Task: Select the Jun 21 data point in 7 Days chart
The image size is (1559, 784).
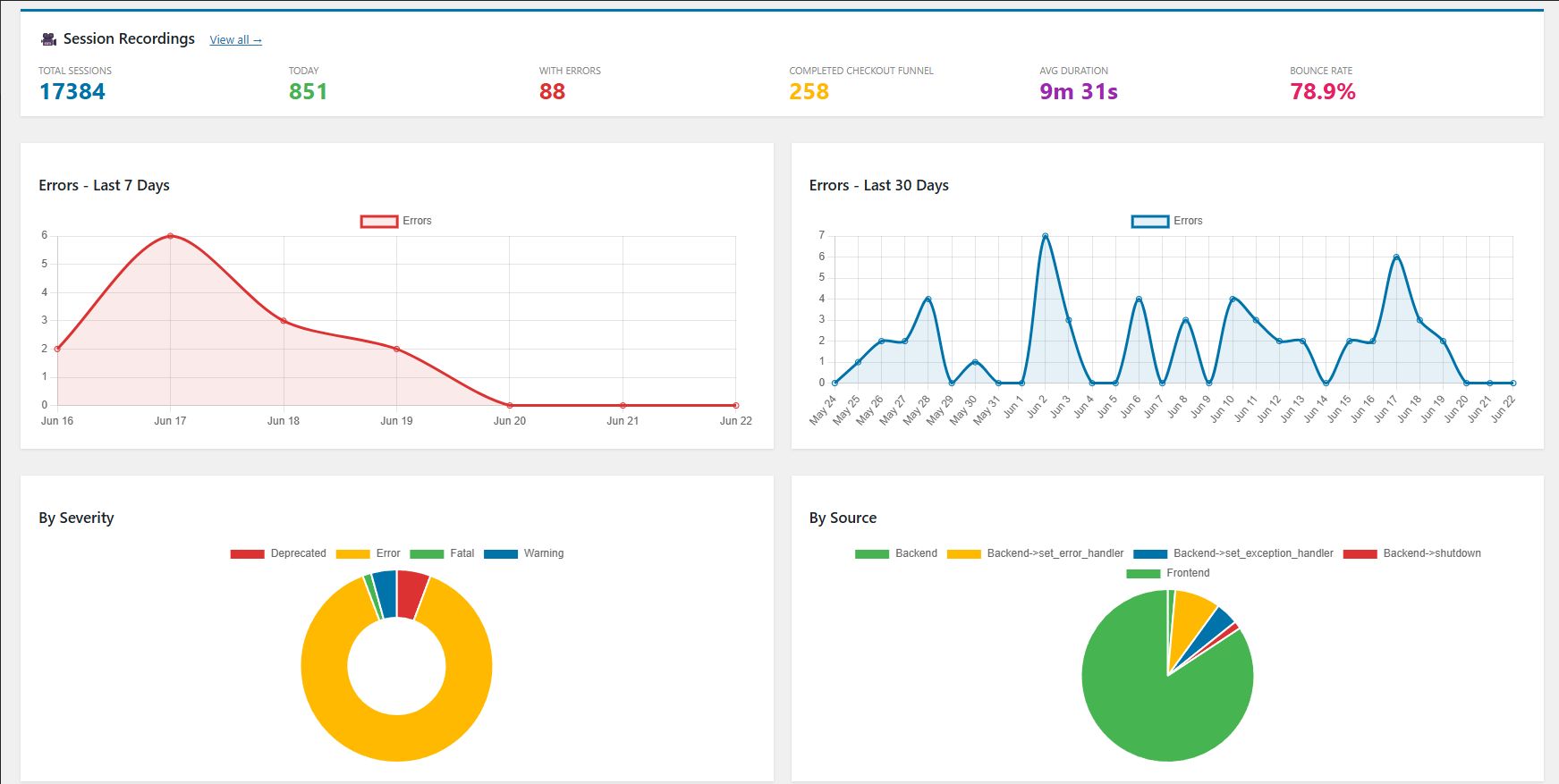Action: click(x=623, y=405)
